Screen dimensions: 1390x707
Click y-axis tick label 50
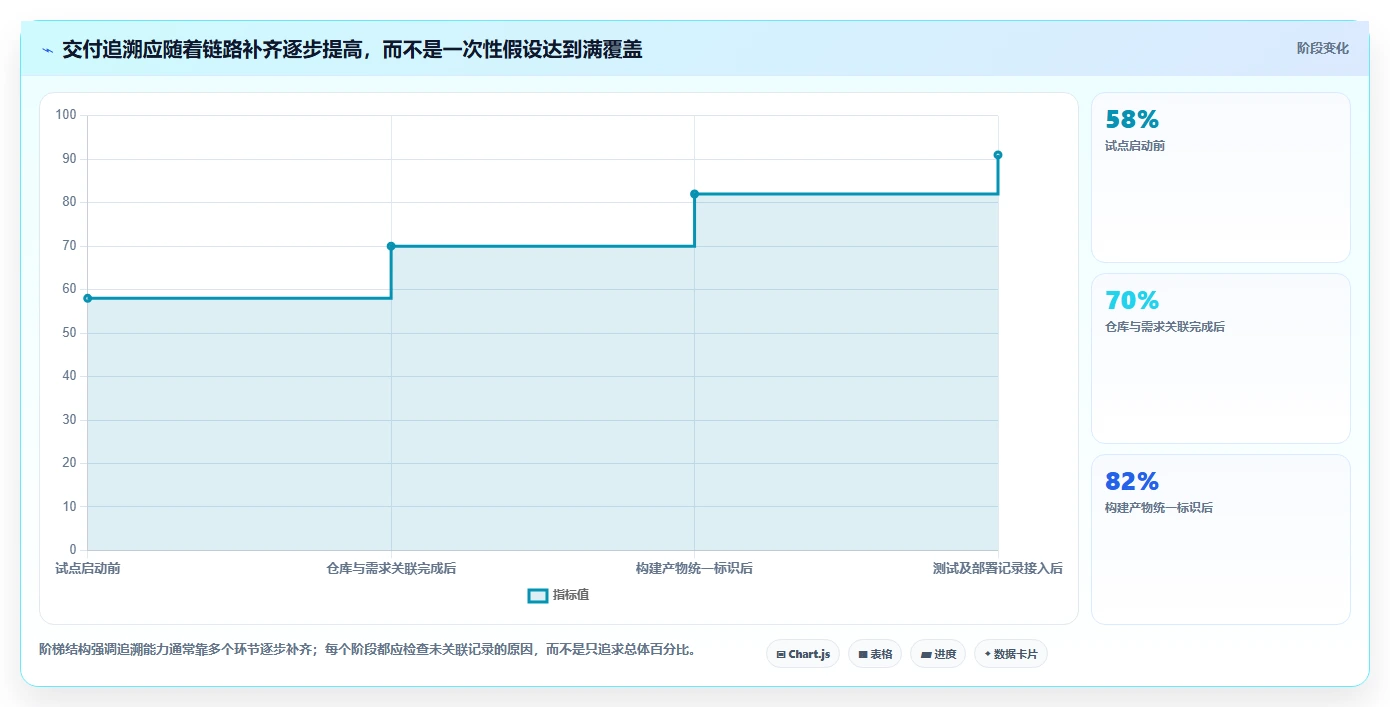click(x=69, y=333)
